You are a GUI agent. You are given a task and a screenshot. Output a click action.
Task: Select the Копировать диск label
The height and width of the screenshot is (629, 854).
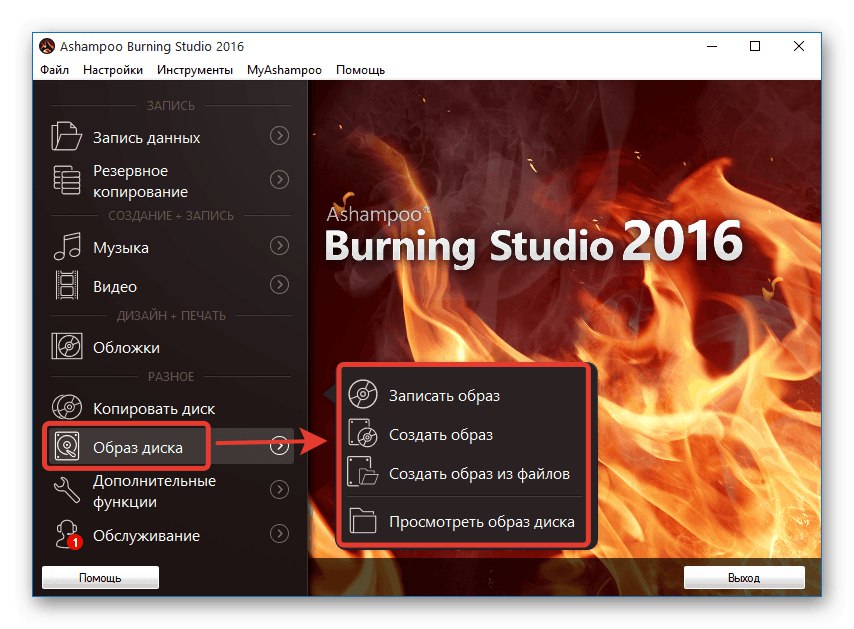[x=154, y=408]
